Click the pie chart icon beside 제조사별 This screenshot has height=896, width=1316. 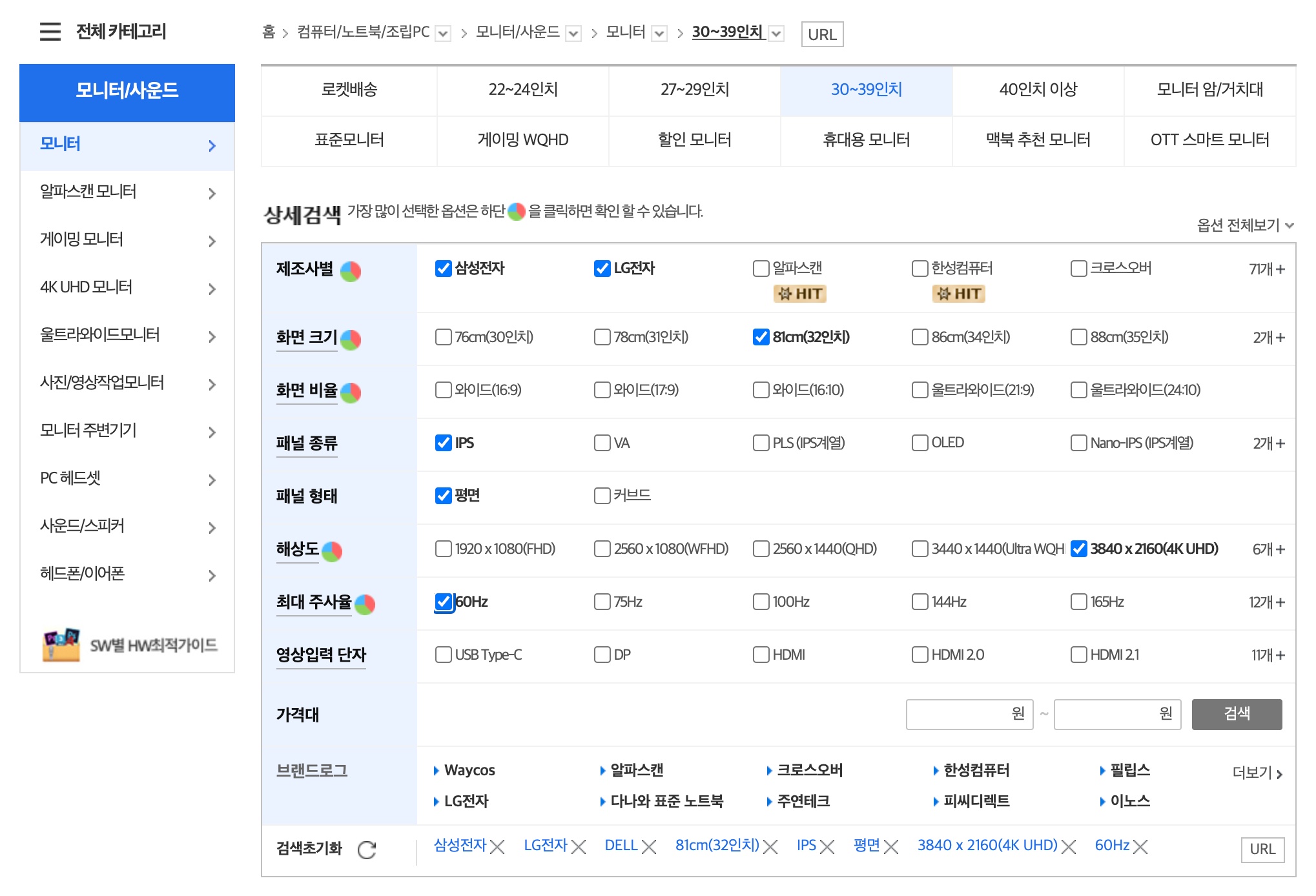(352, 272)
